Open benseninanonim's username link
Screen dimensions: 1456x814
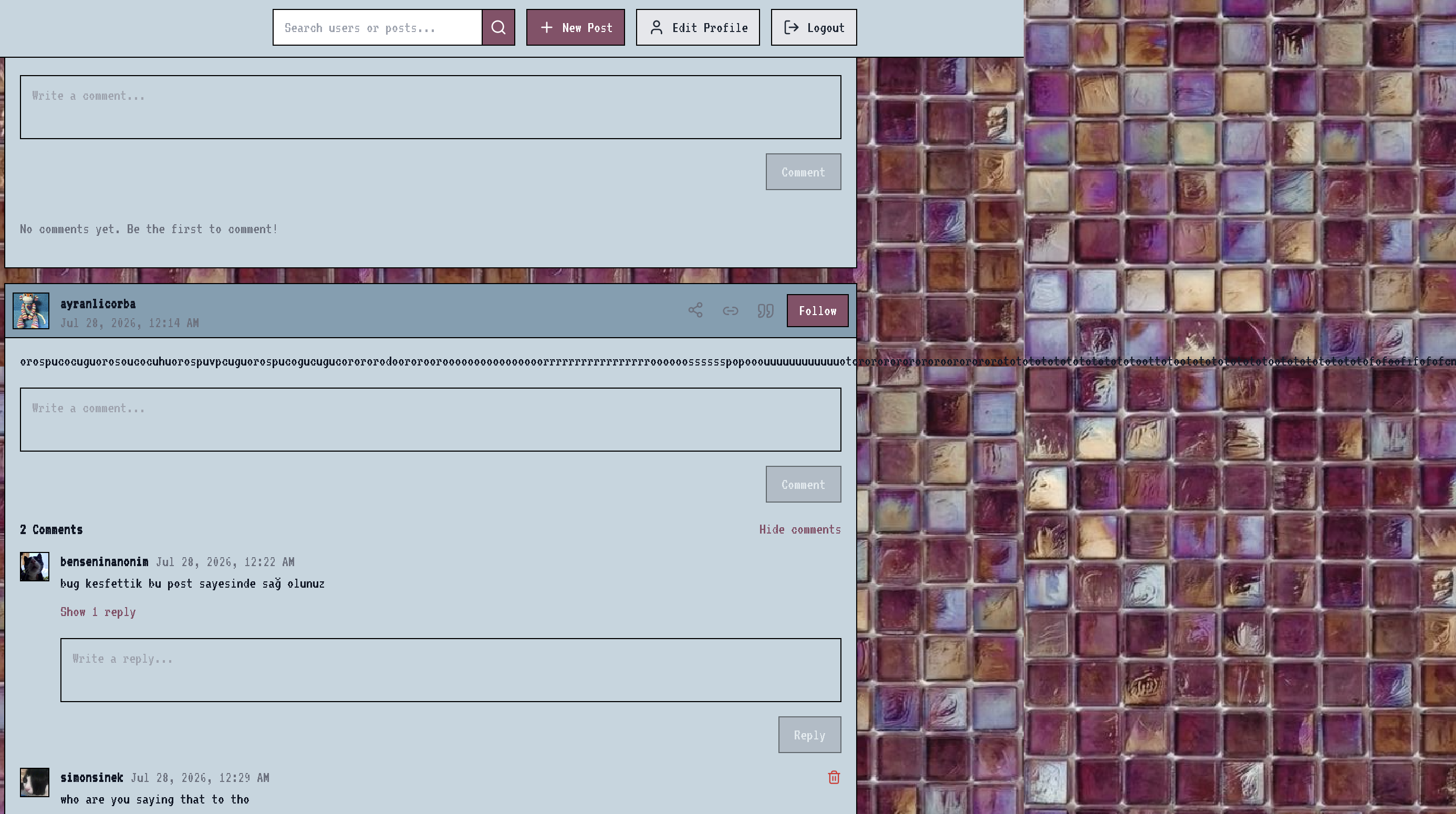105,561
